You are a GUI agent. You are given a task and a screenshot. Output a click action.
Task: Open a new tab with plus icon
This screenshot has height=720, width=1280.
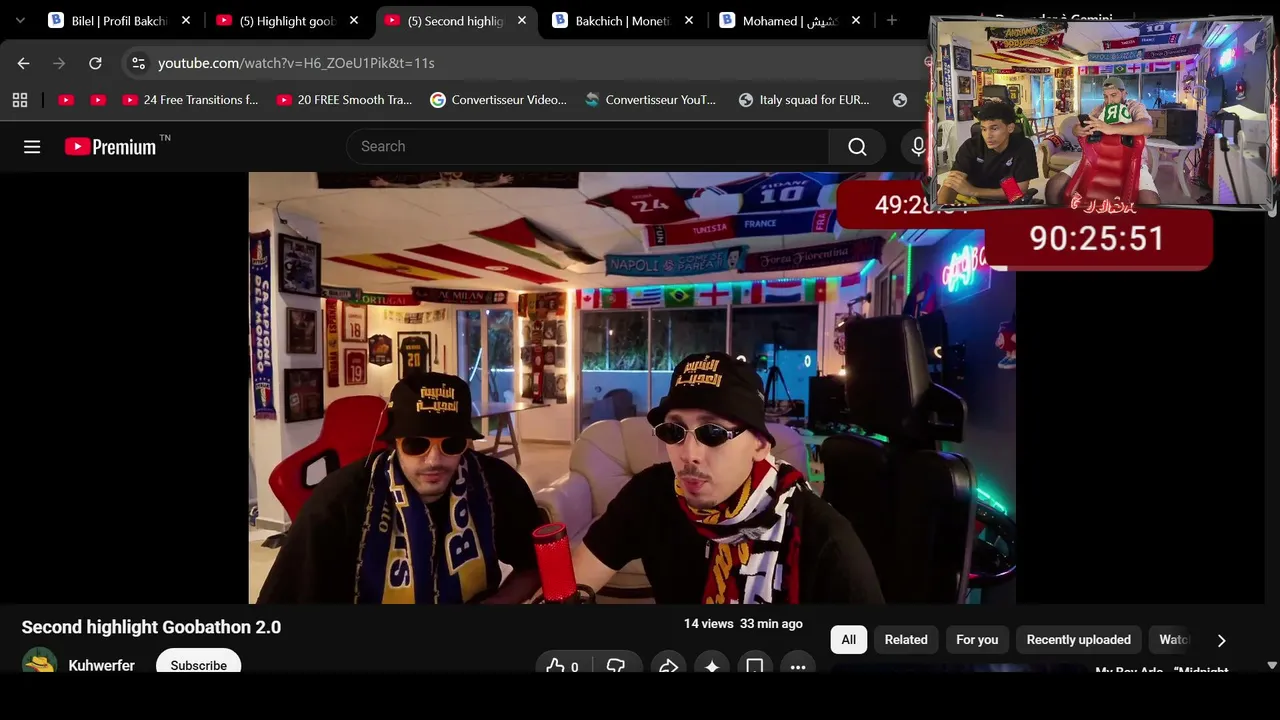[892, 20]
